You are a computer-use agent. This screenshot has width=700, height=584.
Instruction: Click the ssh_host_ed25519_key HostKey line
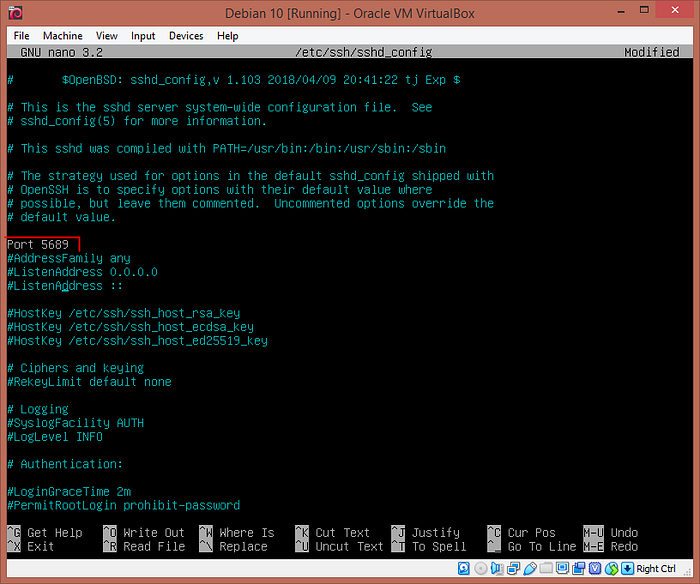point(138,341)
